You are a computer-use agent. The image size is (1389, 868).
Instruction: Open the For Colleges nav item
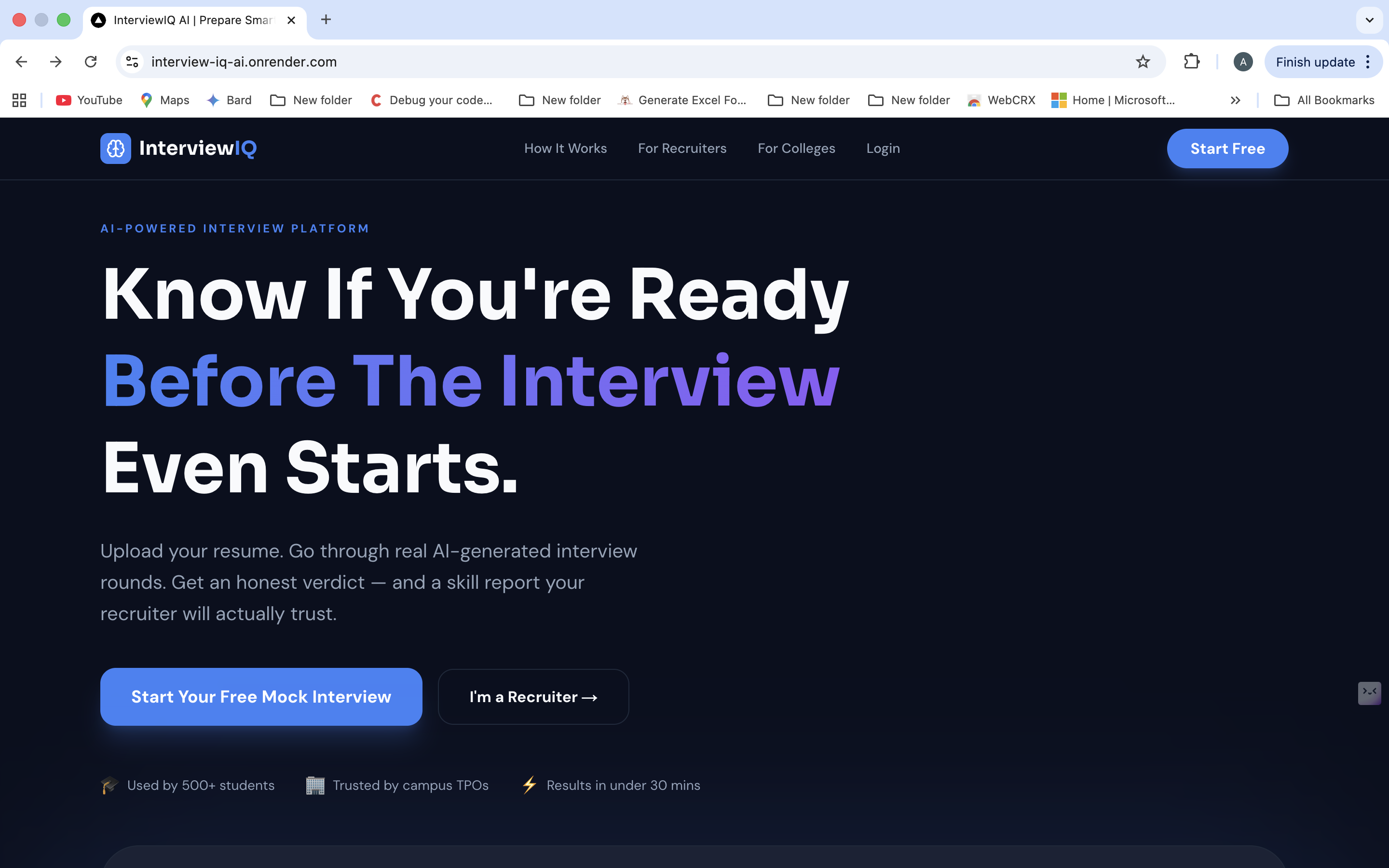pyautogui.click(x=796, y=148)
